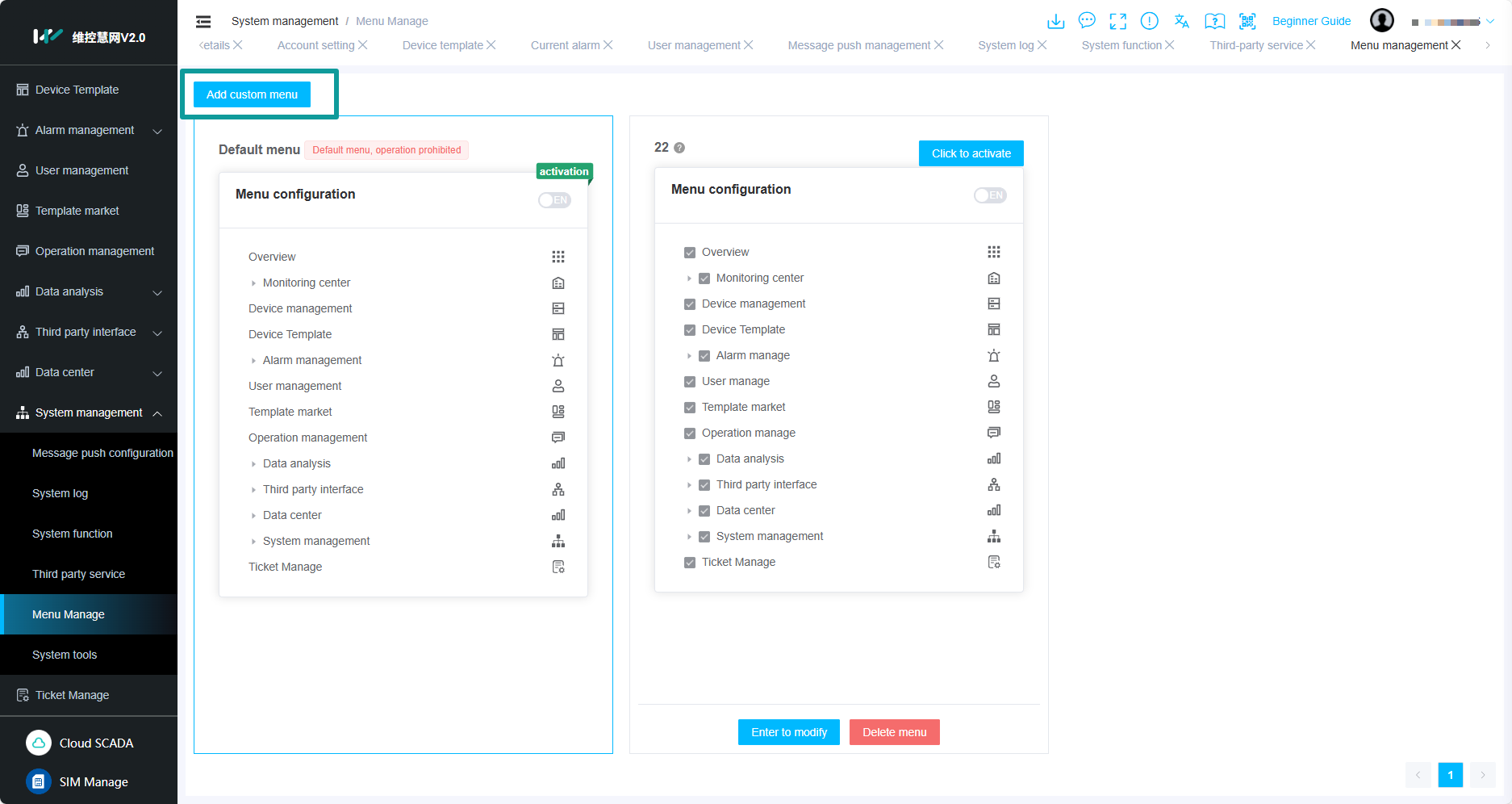This screenshot has width=1512, height=804.
Task: Click Click to activate for menu 22
Action: 971,153
